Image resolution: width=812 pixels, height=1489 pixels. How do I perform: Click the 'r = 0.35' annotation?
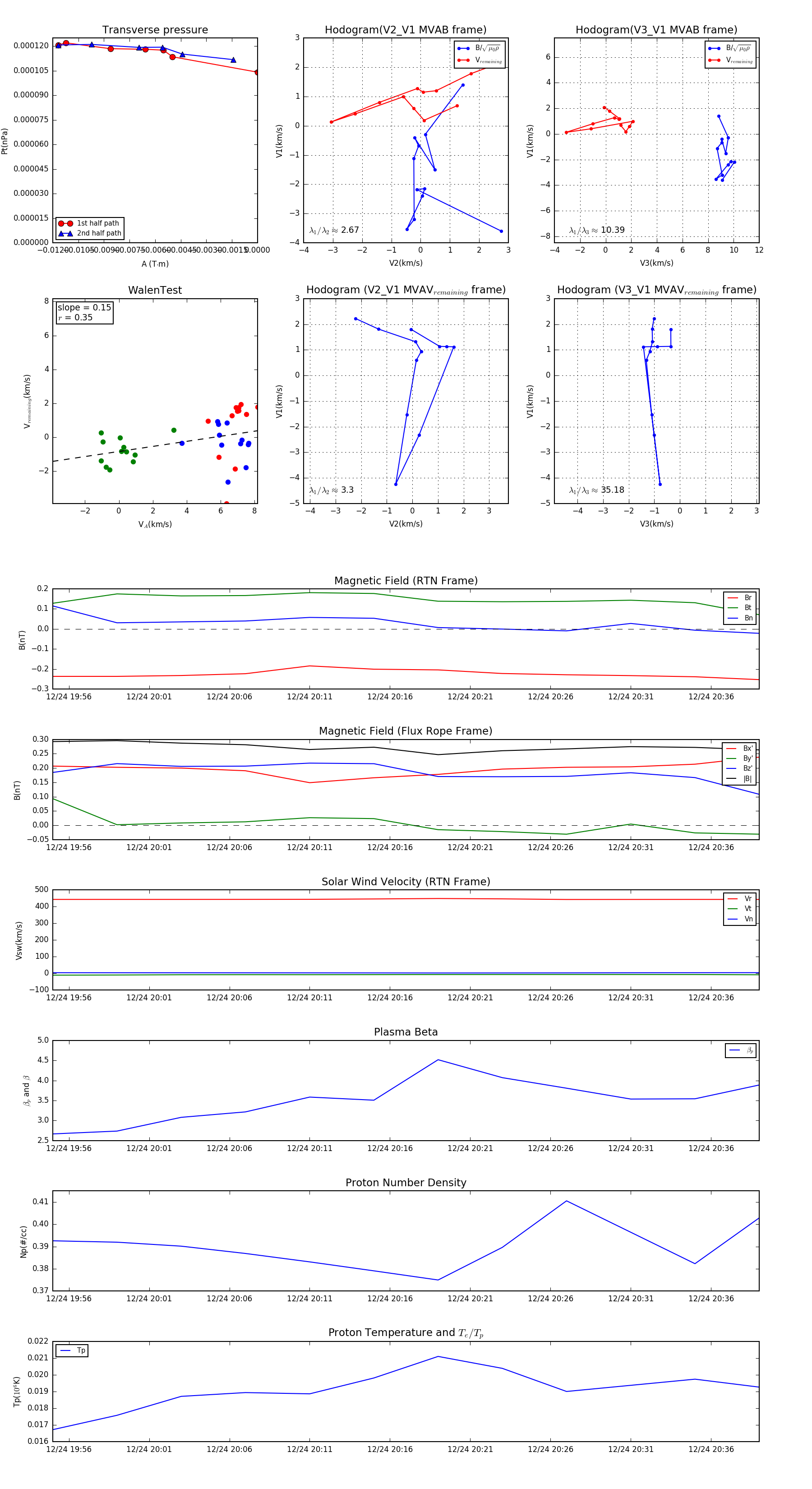[75, 317]
